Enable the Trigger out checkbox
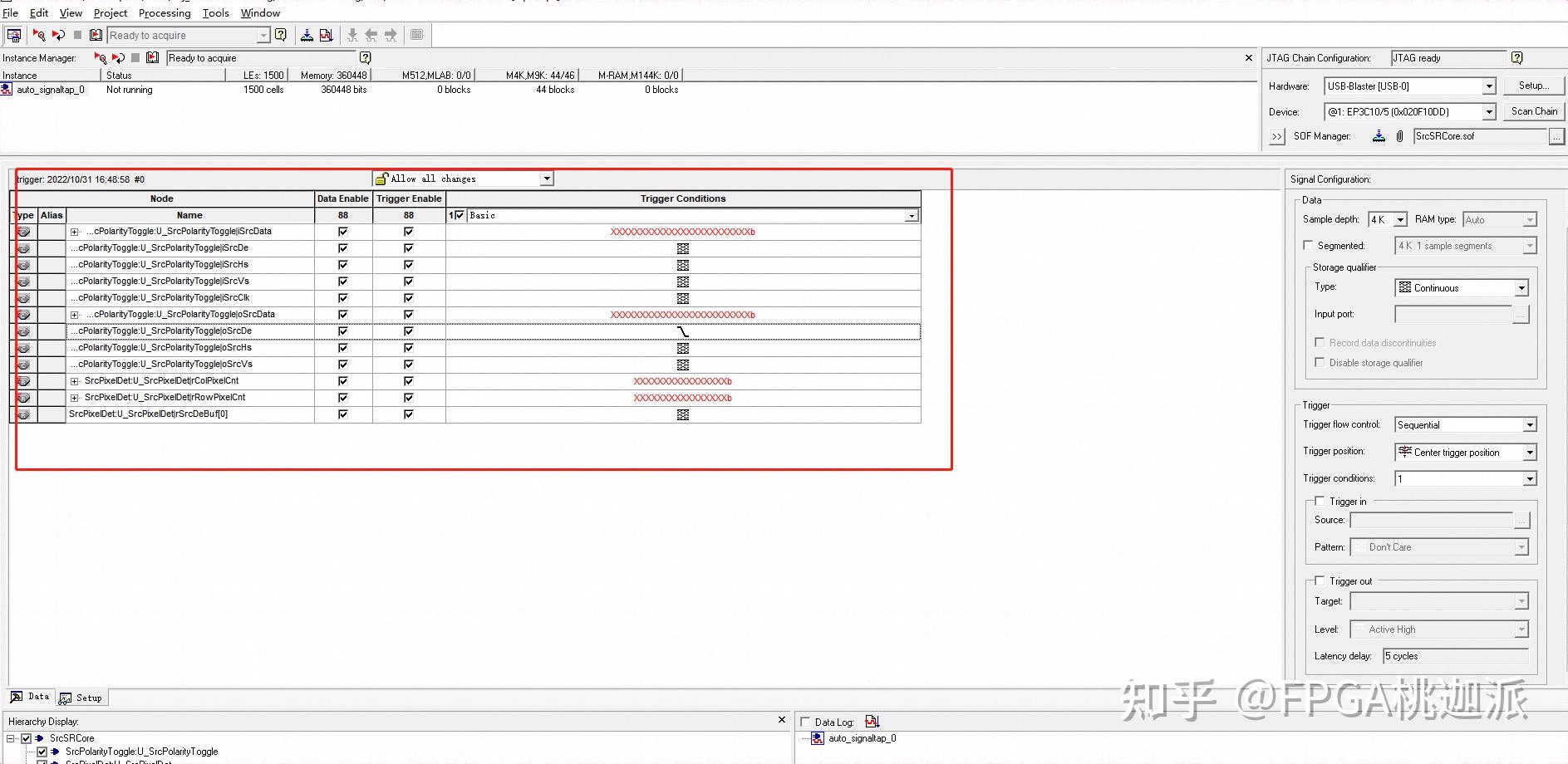The width and height of the screenshot is (1568, 764). [1320, 580]
